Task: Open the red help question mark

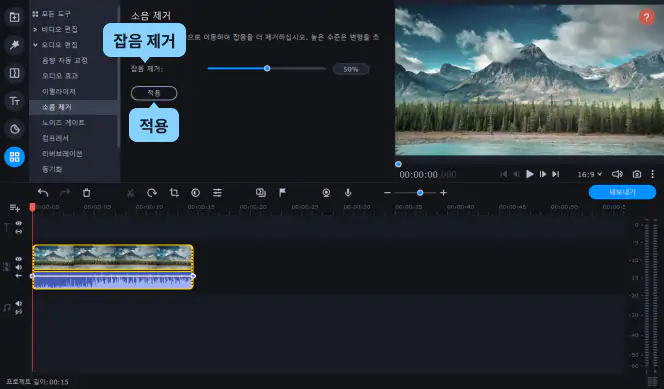Action: (646, 17)
